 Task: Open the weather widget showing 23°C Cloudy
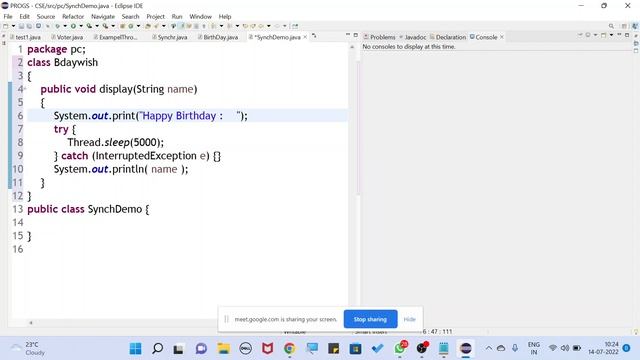tap(29, 349)
